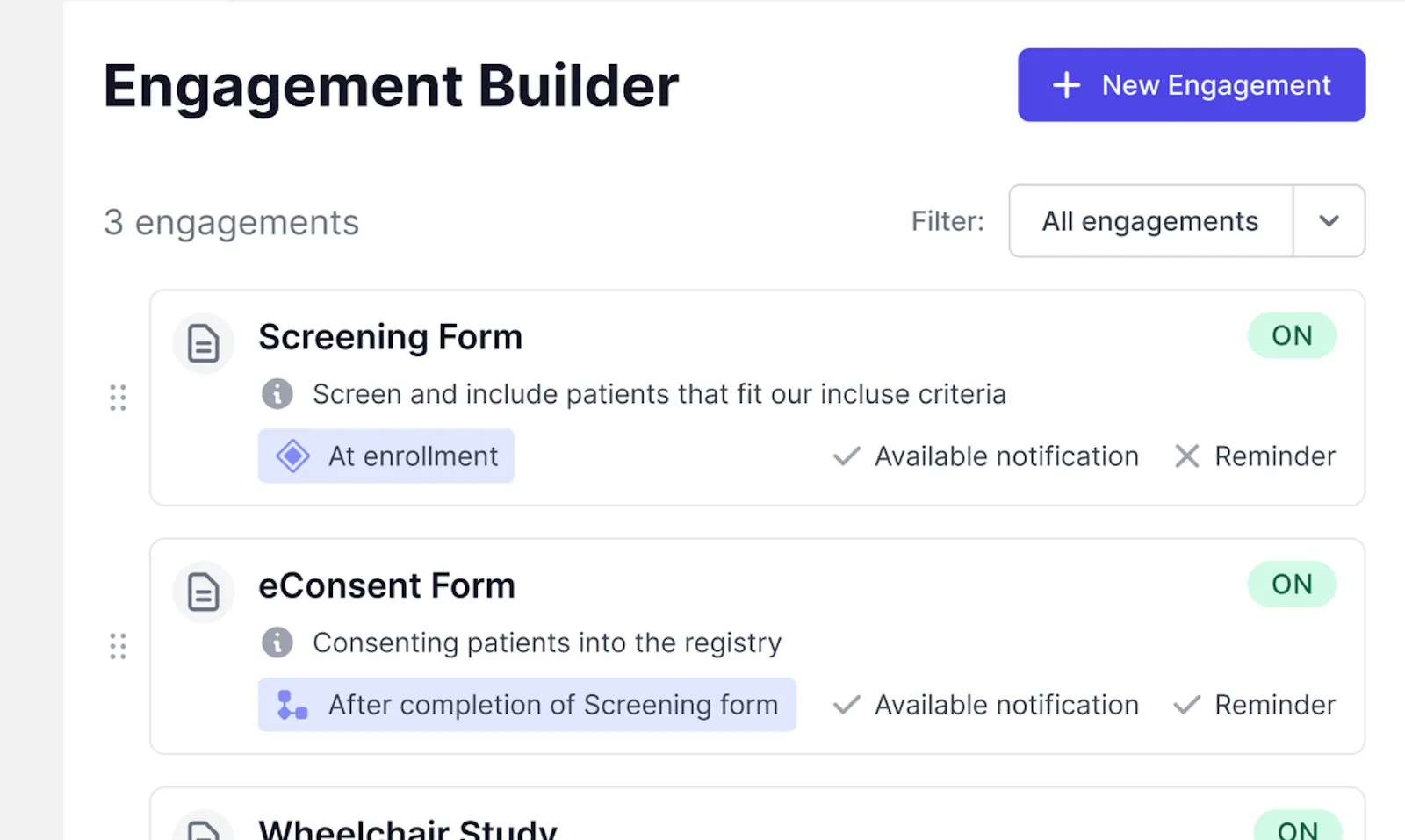Open the Wheelchair Study engagement title

point(407,829)
